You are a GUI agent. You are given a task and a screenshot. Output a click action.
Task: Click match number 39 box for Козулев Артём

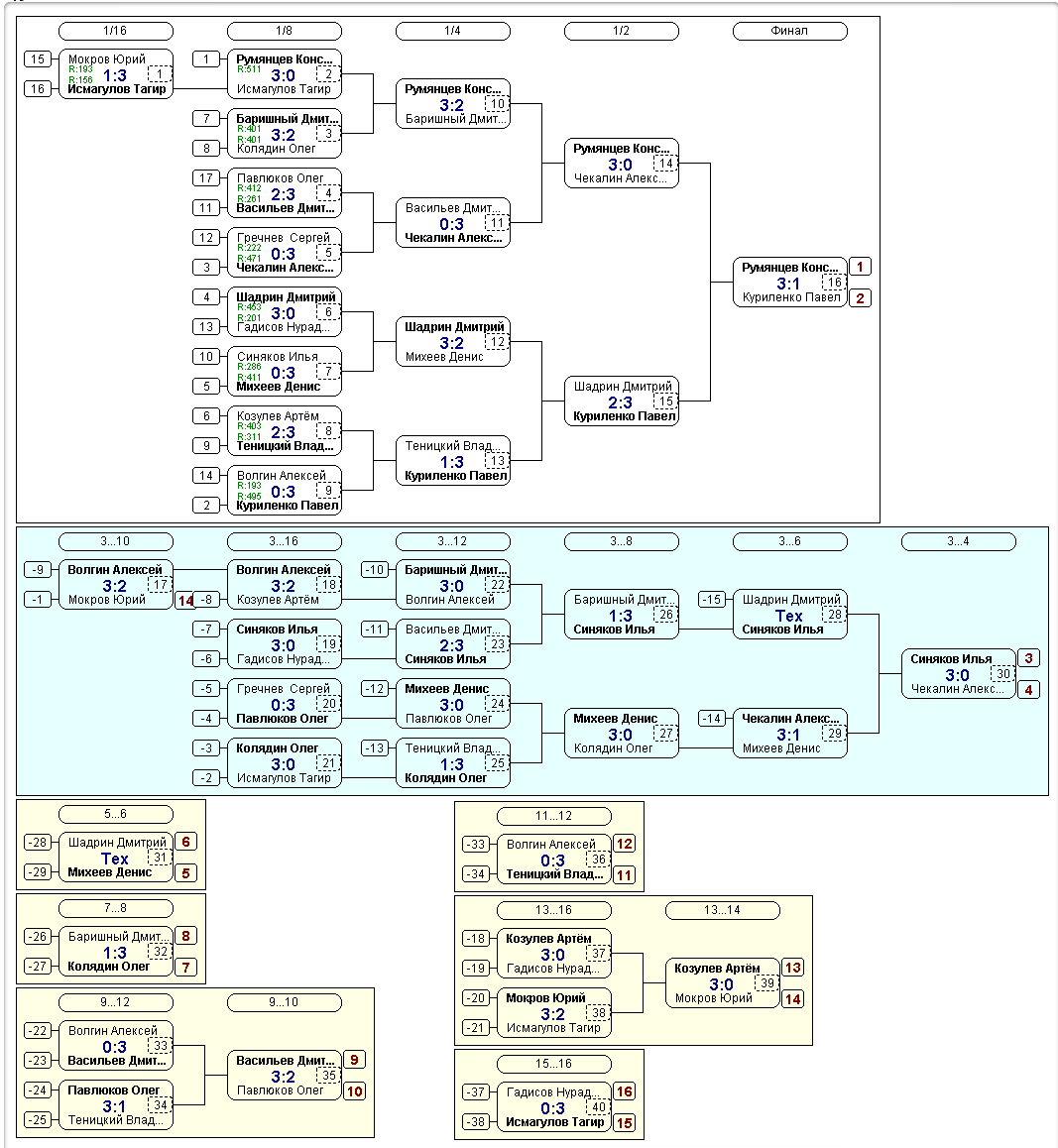coord(767,983)
